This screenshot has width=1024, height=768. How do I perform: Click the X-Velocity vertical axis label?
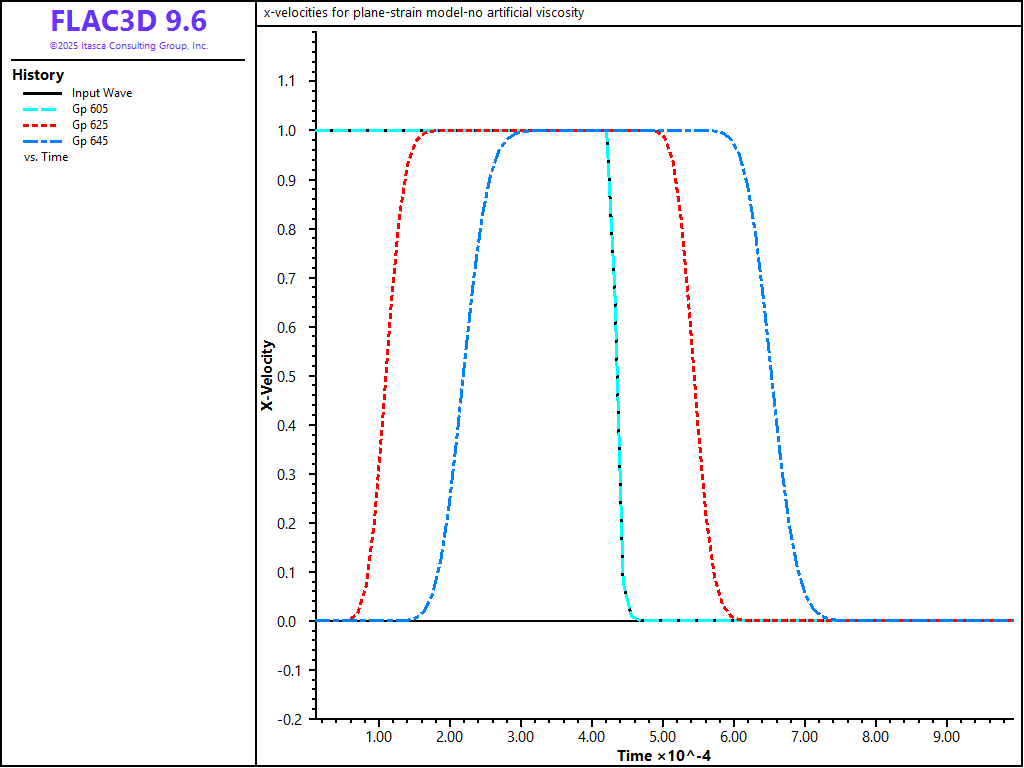pos(267,376)
